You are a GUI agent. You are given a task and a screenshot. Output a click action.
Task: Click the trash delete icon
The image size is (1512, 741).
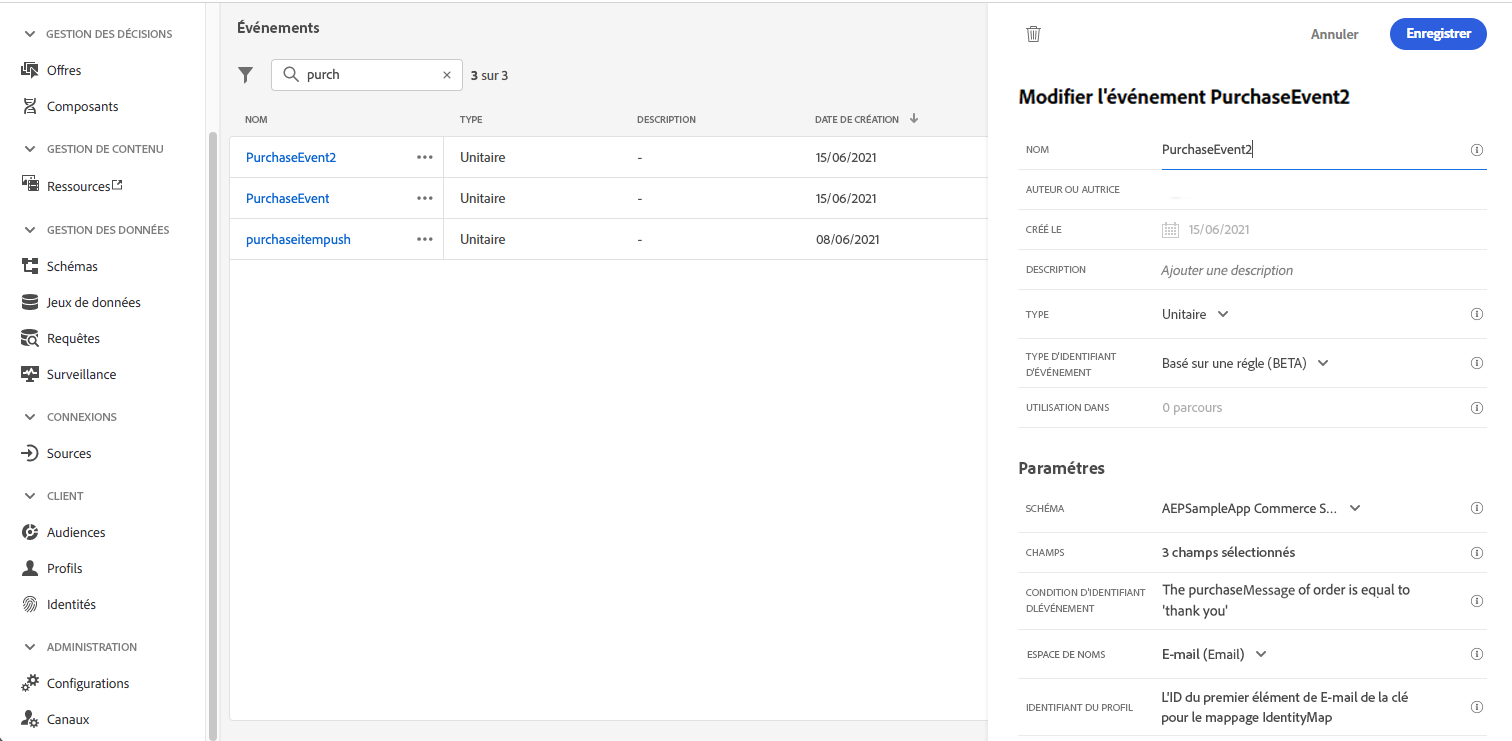(1034, 34)
